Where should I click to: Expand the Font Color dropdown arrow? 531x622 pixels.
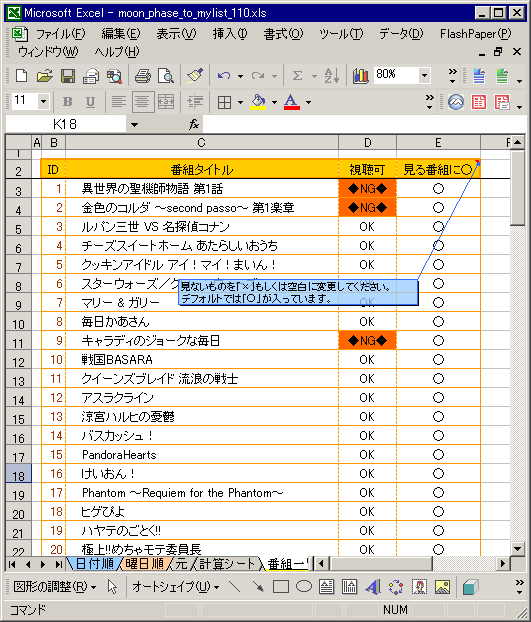click(308, 102)
